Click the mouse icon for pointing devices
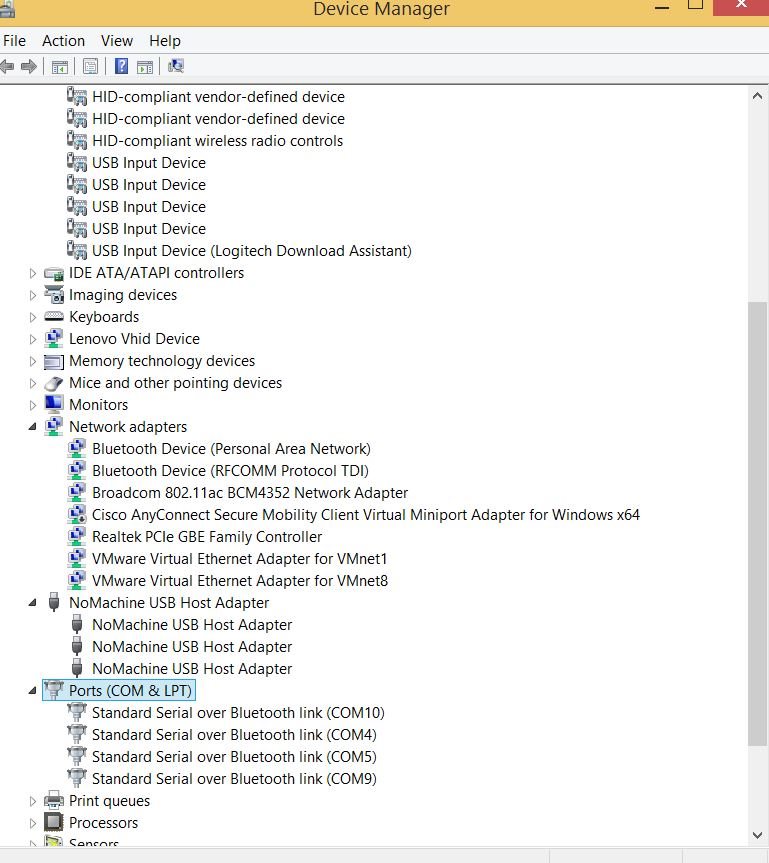 pyautogui.click(x=54, y=383)
